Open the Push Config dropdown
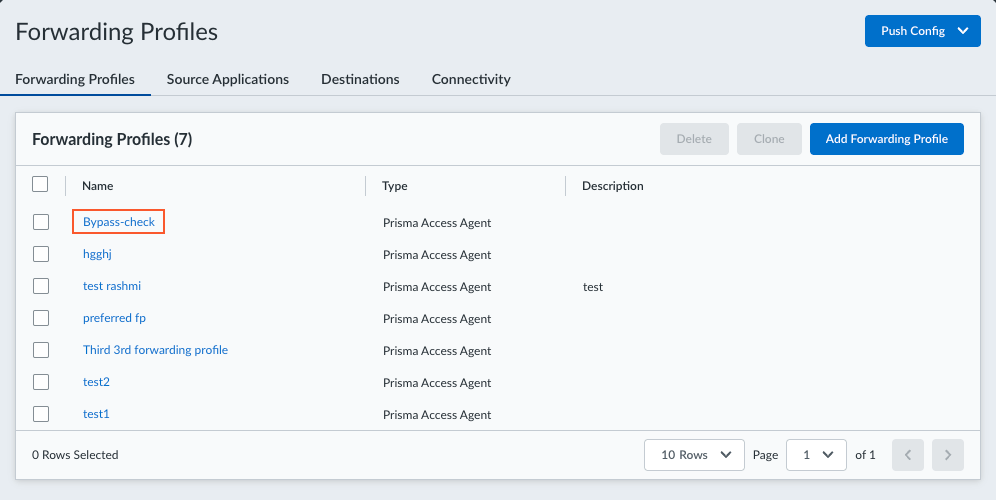 pyautogui.click(x=922, y=31)
